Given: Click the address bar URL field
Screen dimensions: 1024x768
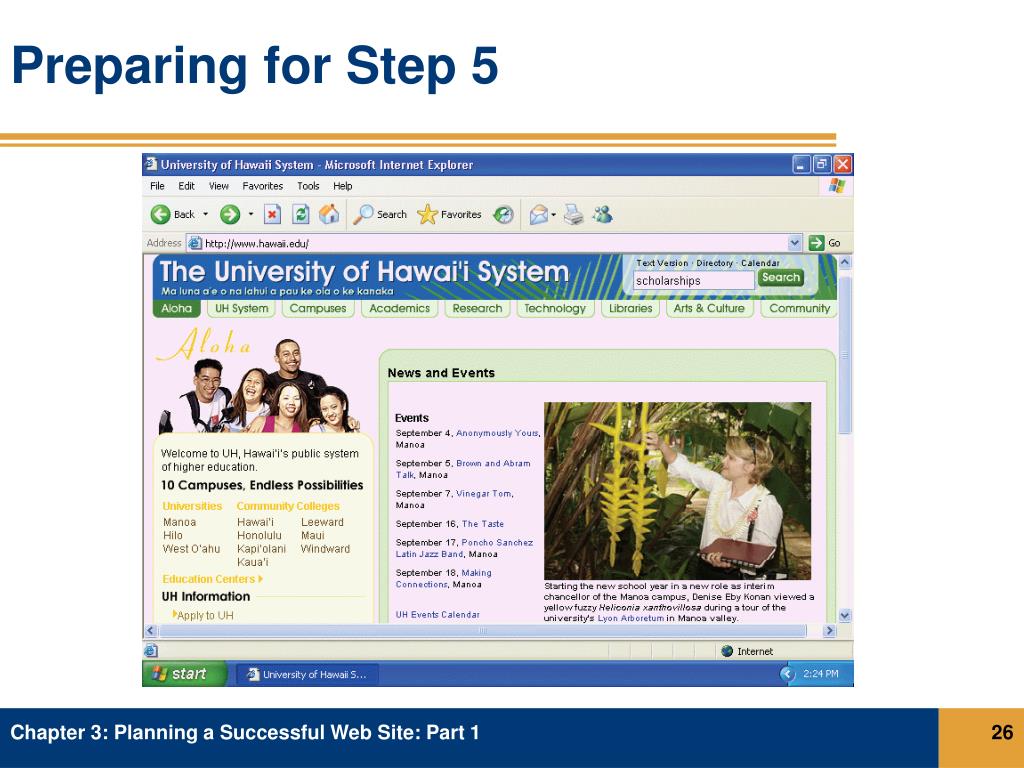Looking at the screenshot, I should [495, 244].
